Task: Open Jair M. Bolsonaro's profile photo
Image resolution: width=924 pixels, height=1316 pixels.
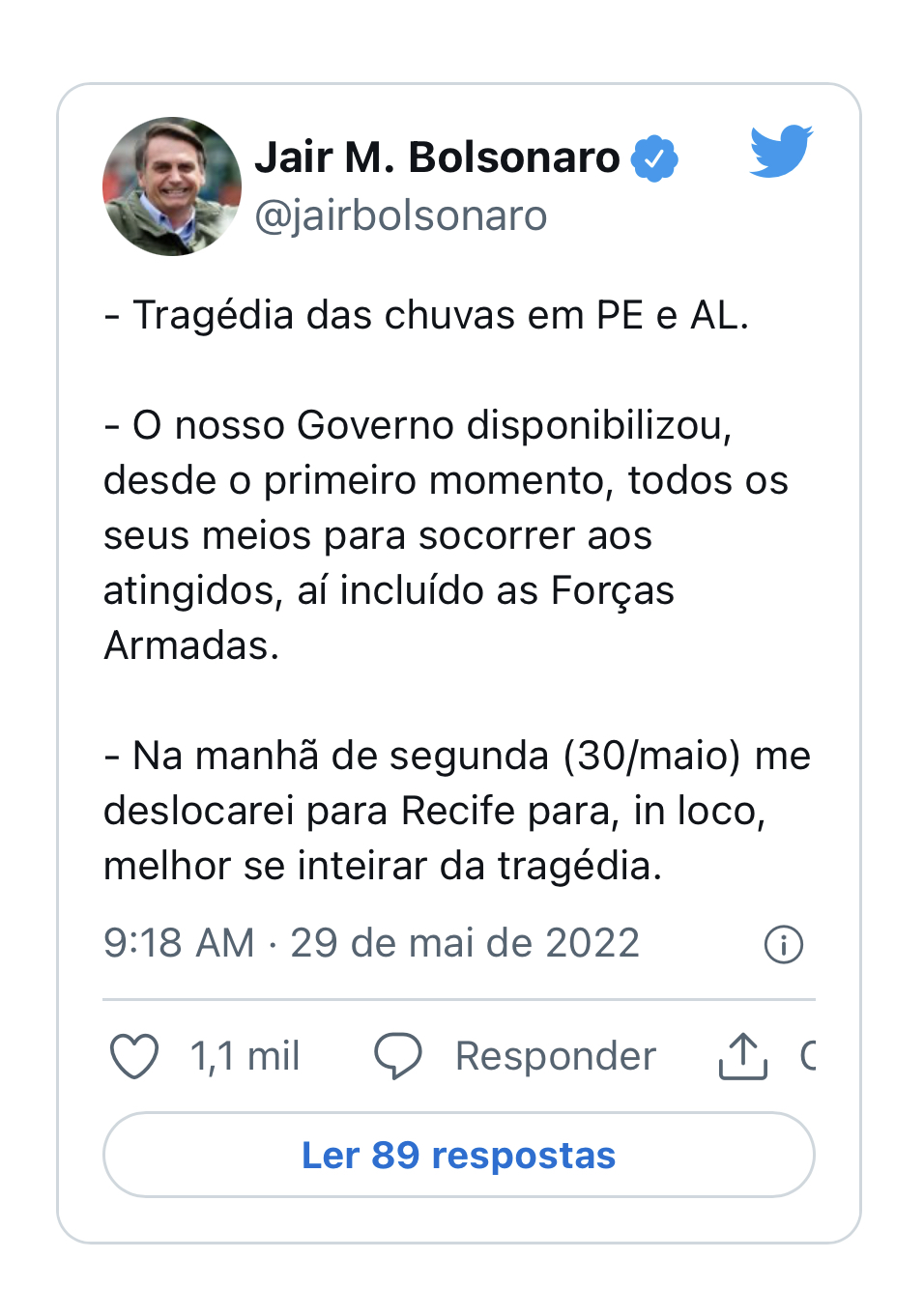Action: coord(172,186)
